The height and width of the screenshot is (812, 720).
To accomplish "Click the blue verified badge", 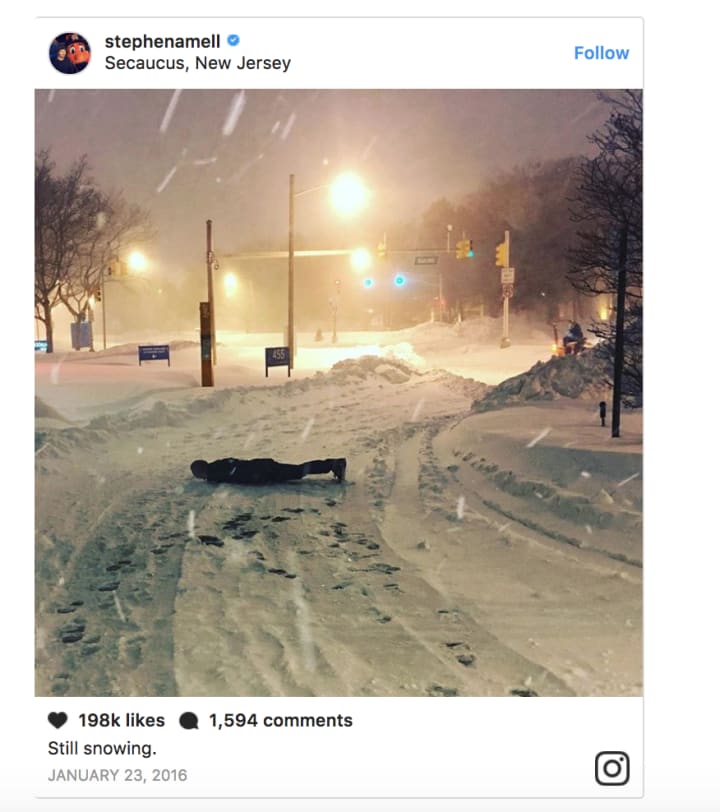I will [x=234, y=40].
